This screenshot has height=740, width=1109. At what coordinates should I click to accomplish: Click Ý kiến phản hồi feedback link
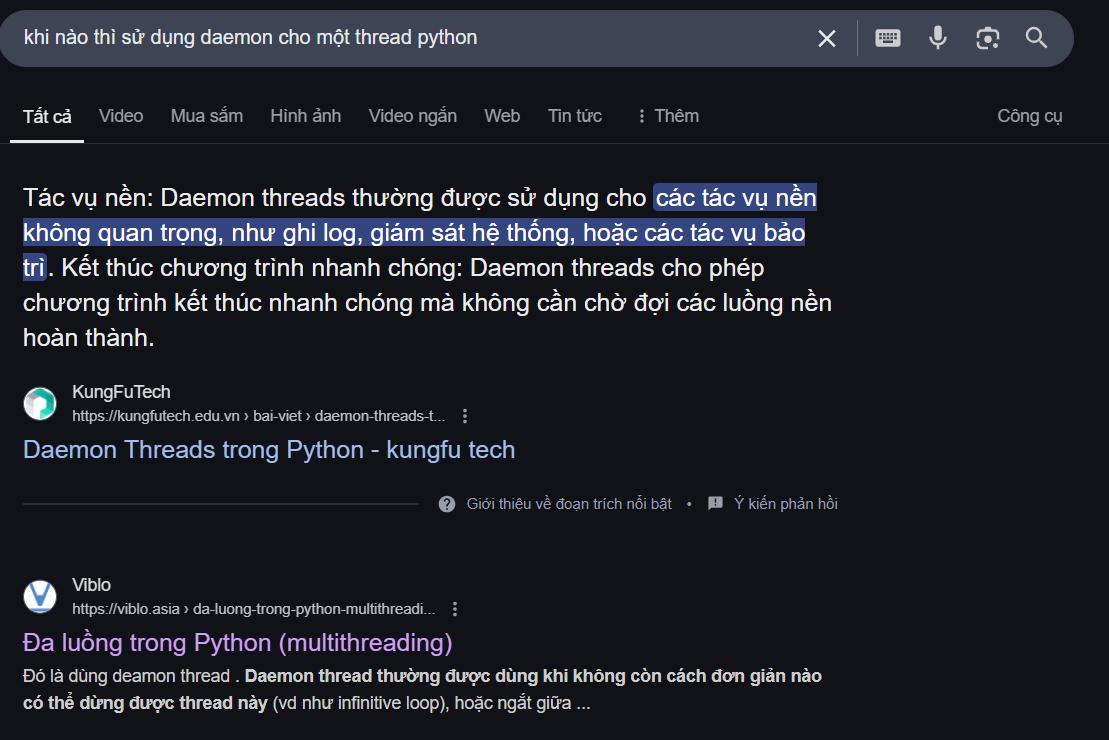click(x=784, y=504)
